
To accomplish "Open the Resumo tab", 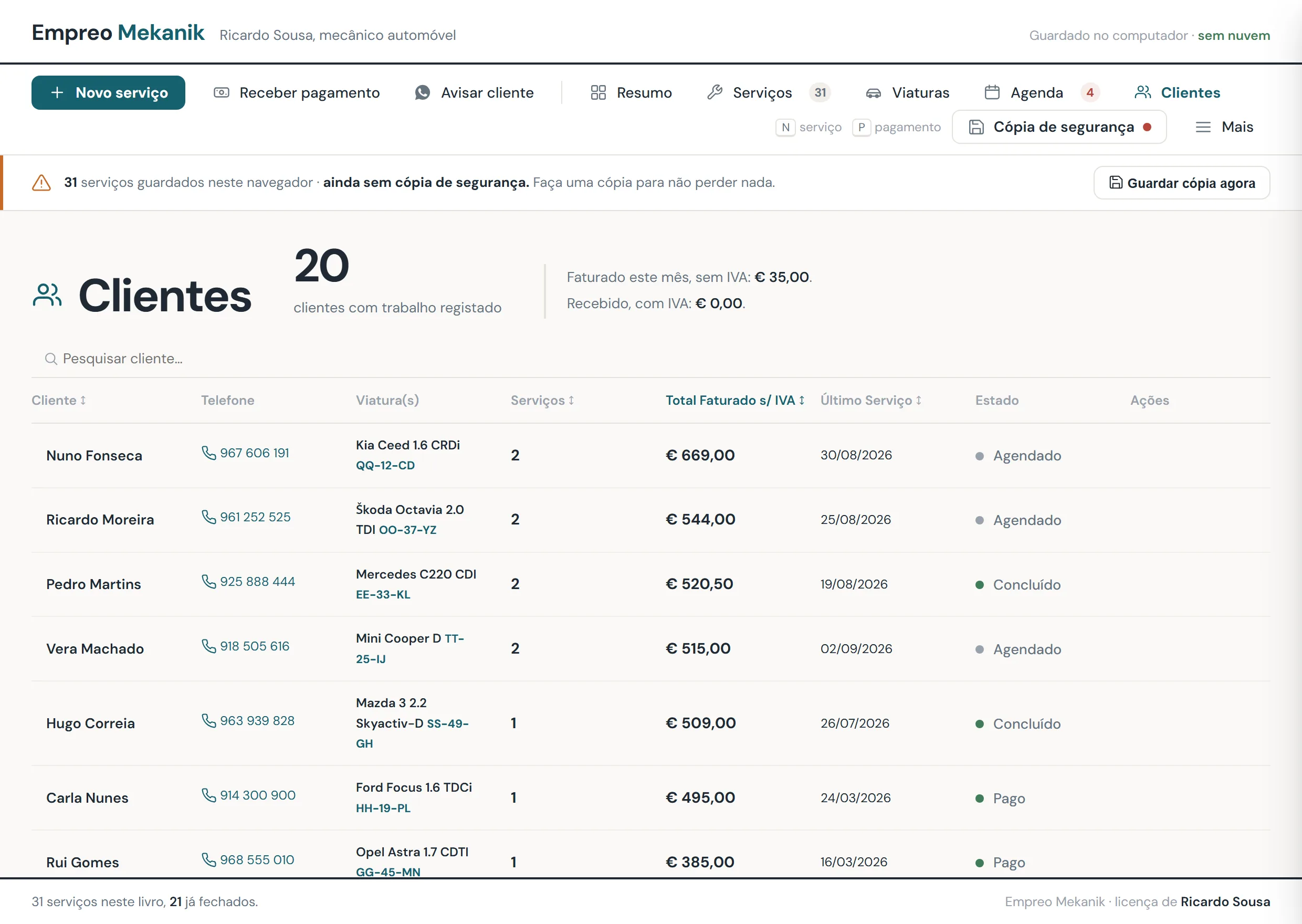I will [631, 93].
